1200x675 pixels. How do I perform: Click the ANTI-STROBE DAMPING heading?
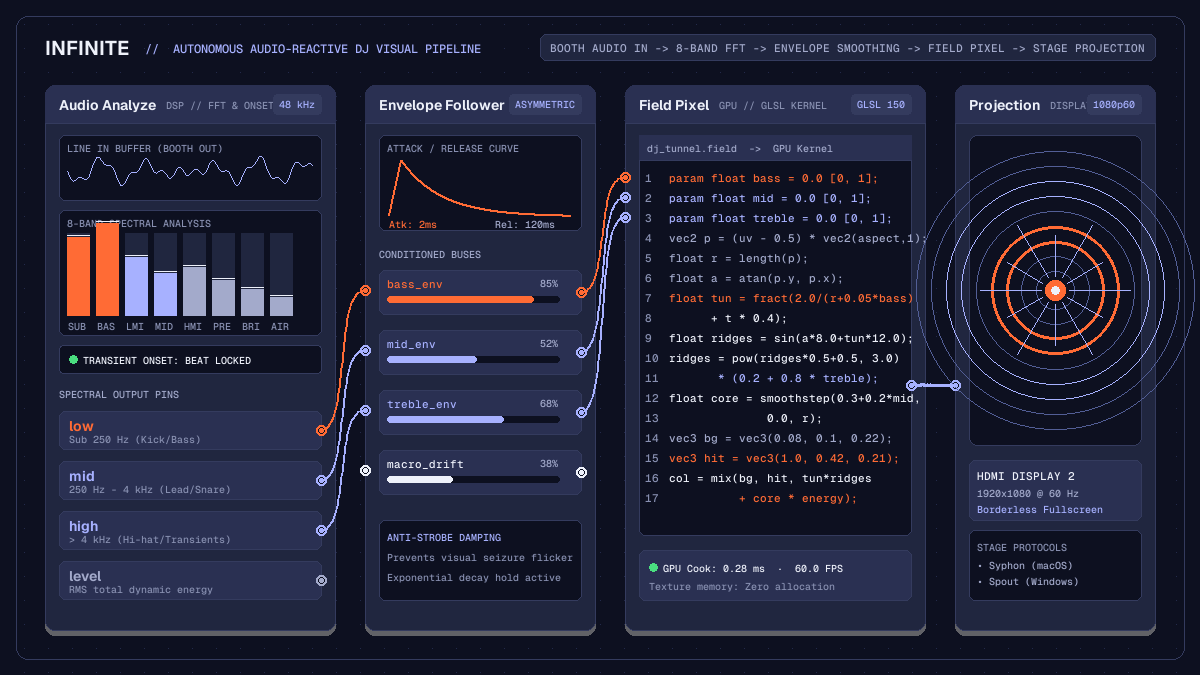tap(444, 538)
